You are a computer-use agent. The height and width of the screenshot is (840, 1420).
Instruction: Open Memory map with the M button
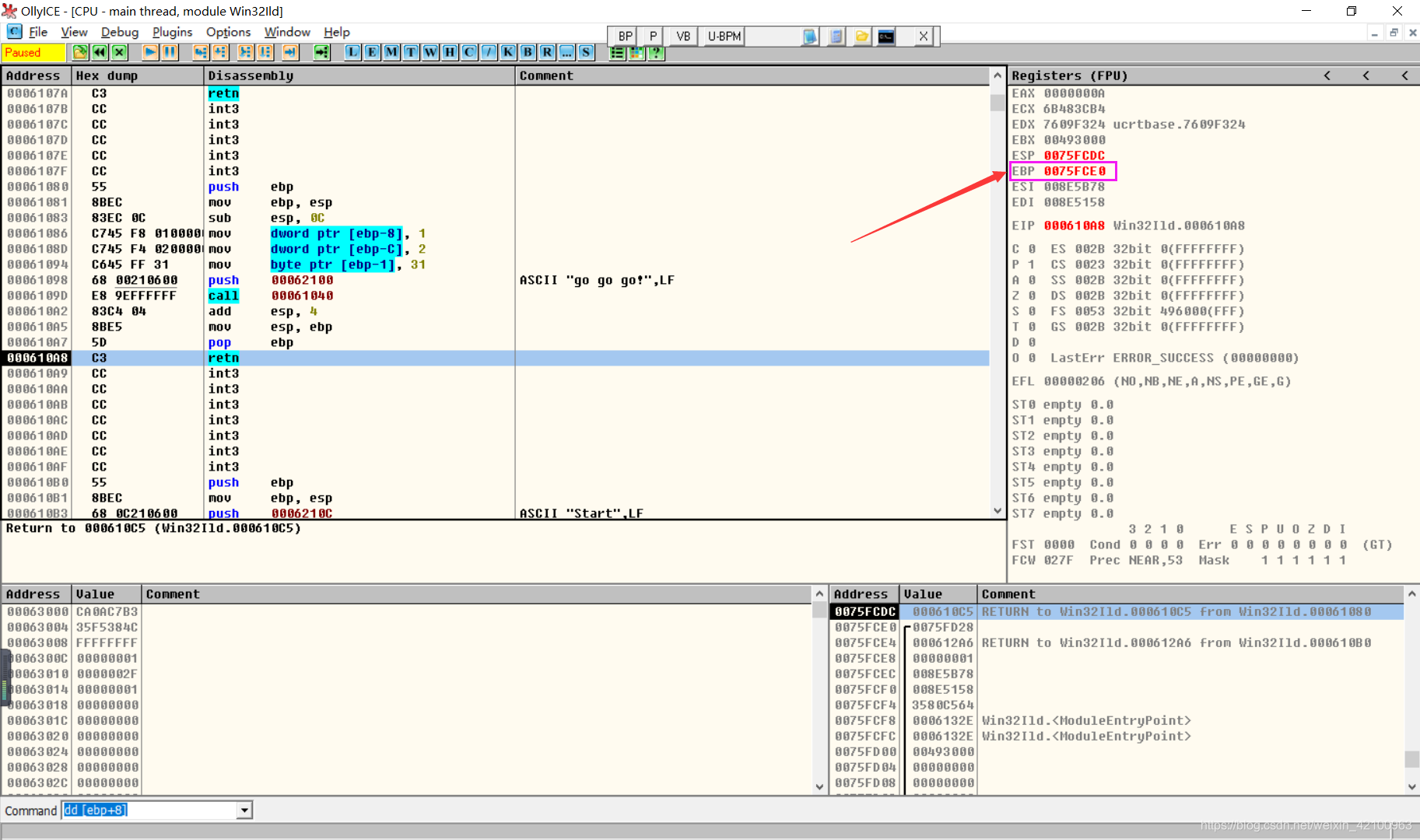click(x=392, y=52)
